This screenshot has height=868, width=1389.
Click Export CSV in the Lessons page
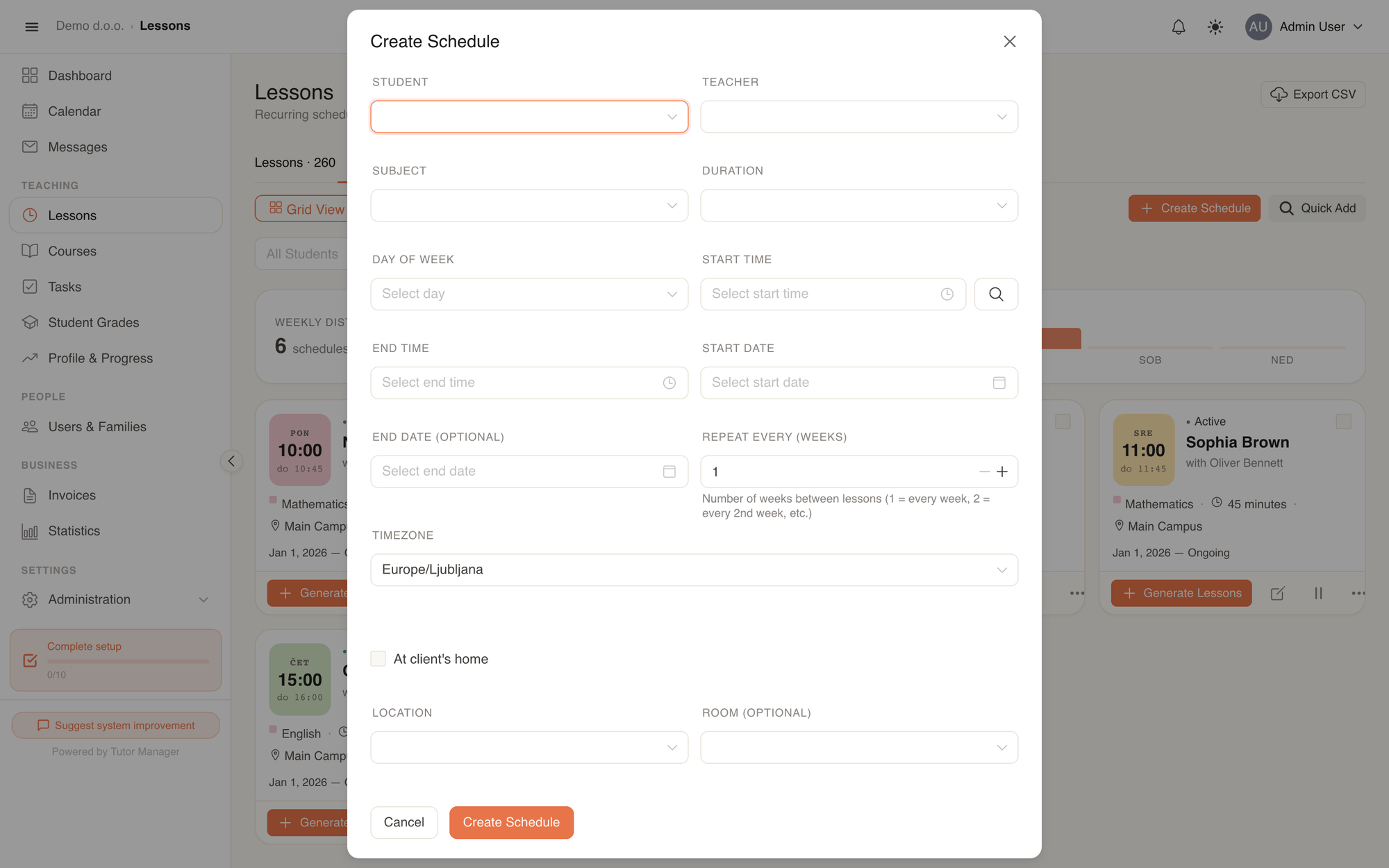pos(1313,94)
